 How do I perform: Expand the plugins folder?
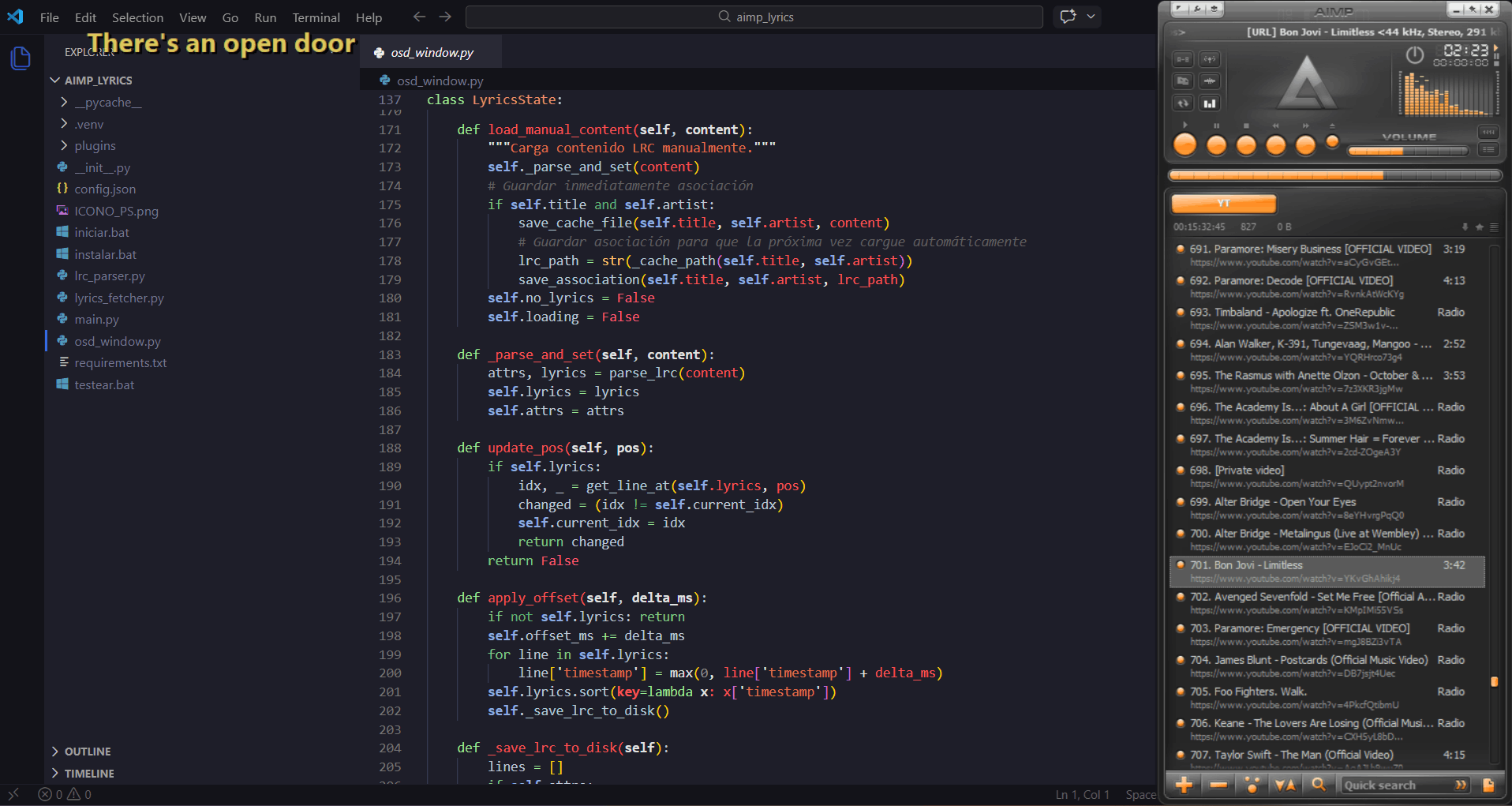[x=95, y=146]
